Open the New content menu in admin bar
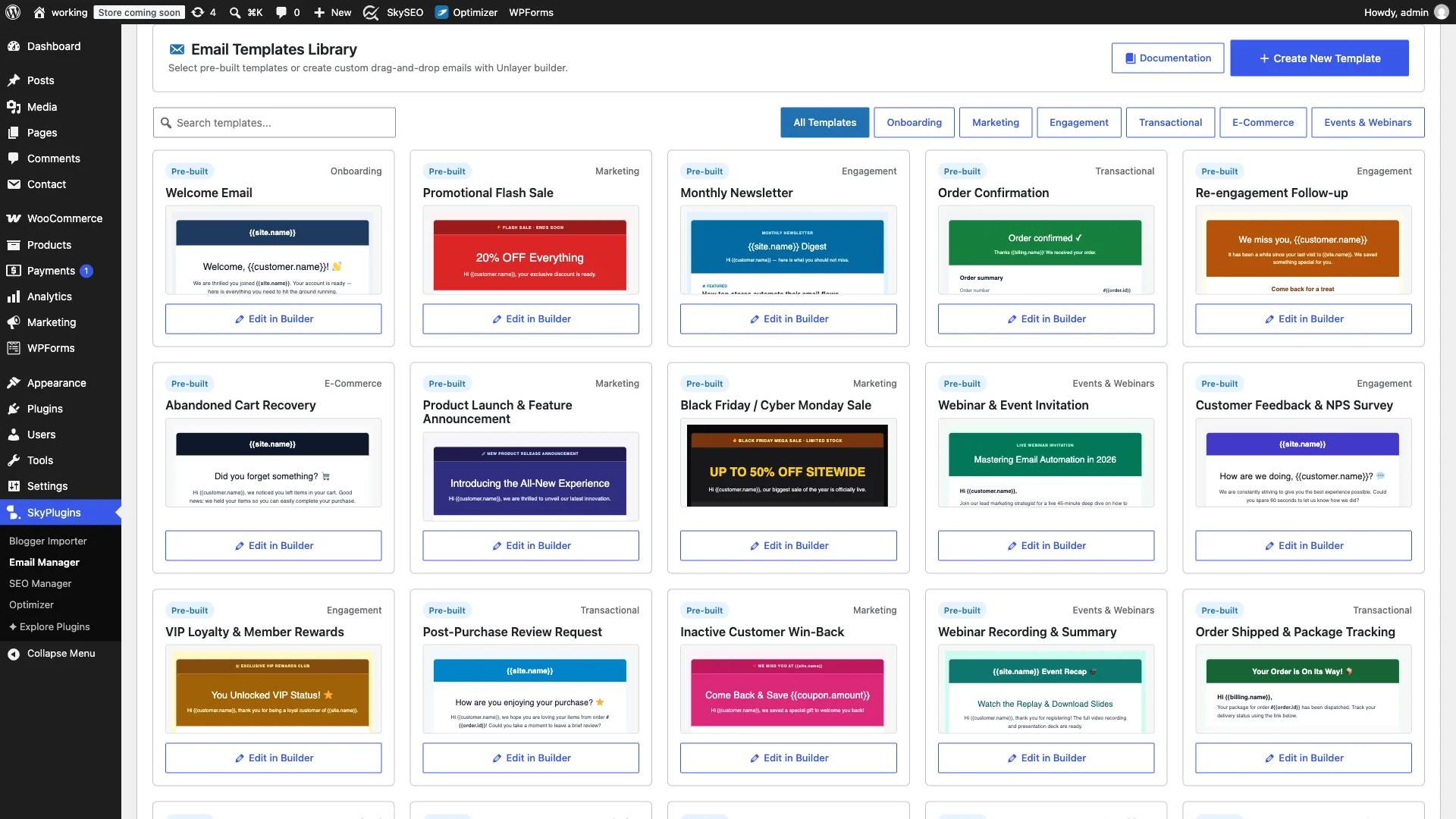This screenshot has height=819, width=1456. [332, 12]
